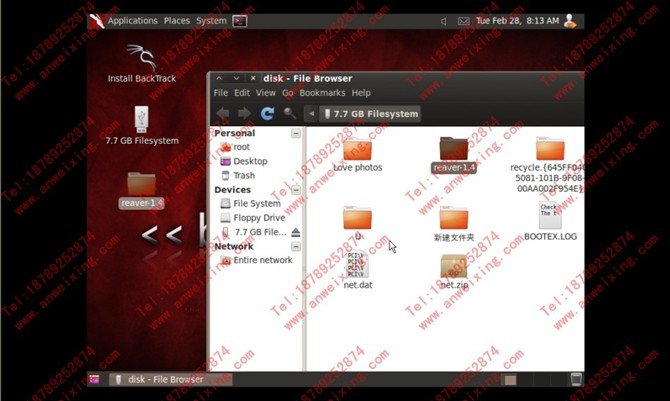Open the Applications menu in top panel
The image size is (670, 401).
tap(132, 21)
